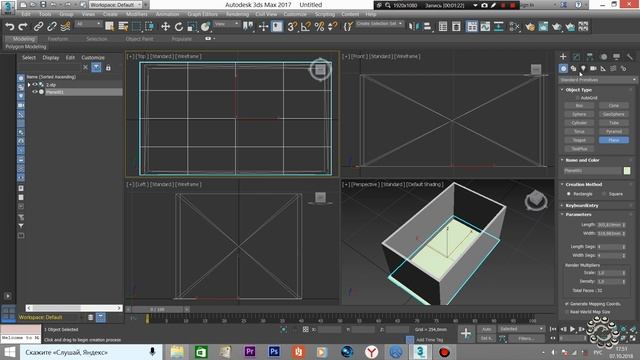Screen dimensions: 640x360
Task: Click the timeline frame slider handle
Action: pyautogui.click(x=158, y=309)
